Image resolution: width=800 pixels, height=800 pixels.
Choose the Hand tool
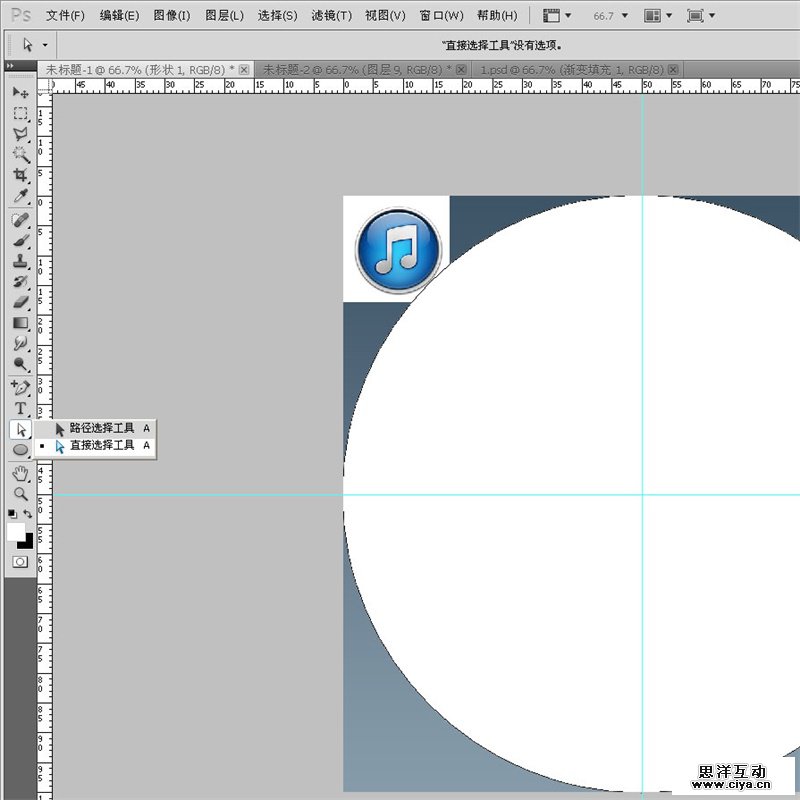20,472
